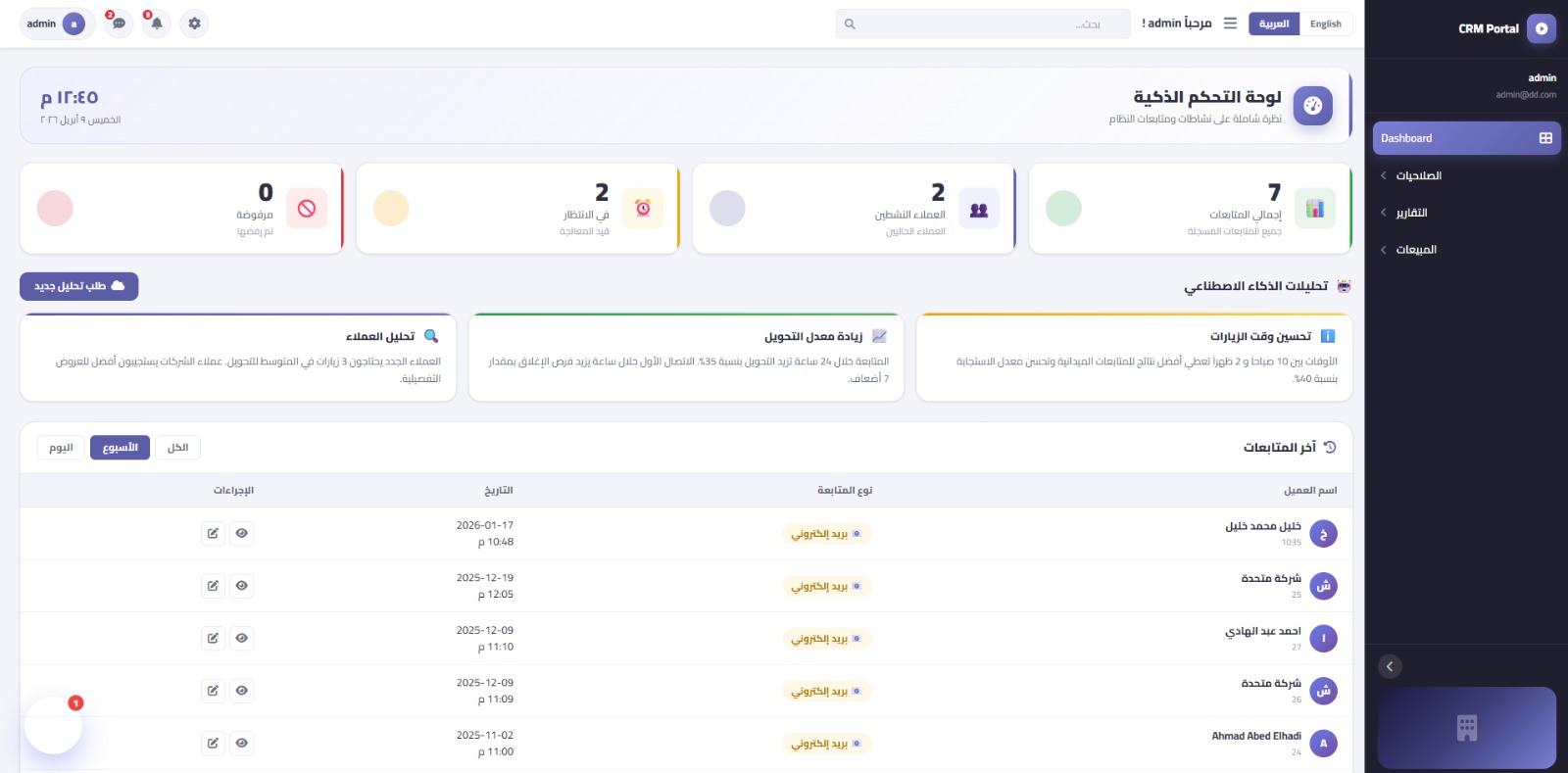This screenshot has width=1568, height=773.
Task: Select the الأسبوع weekly filter tab
Action: (120, 448)
